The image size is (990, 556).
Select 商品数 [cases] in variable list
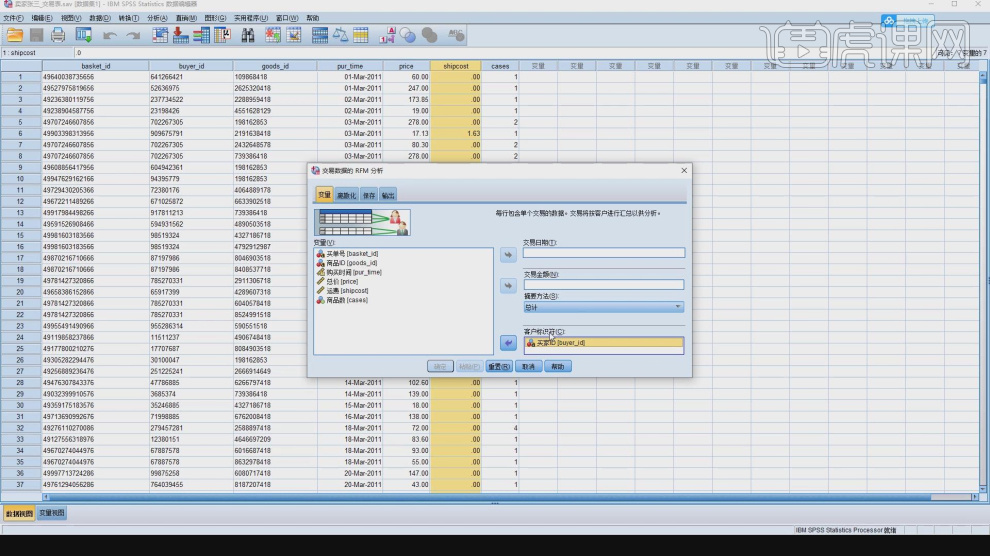[342, 300]
